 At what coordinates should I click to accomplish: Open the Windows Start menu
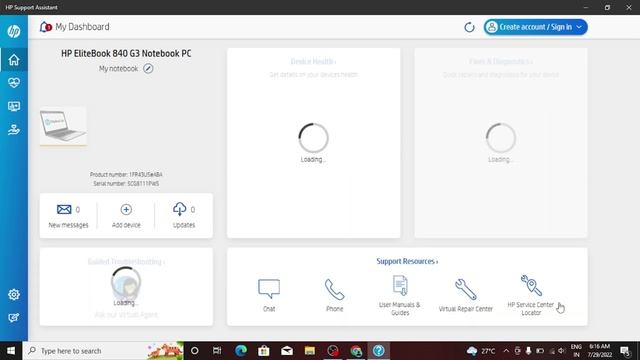click(11, 351)
